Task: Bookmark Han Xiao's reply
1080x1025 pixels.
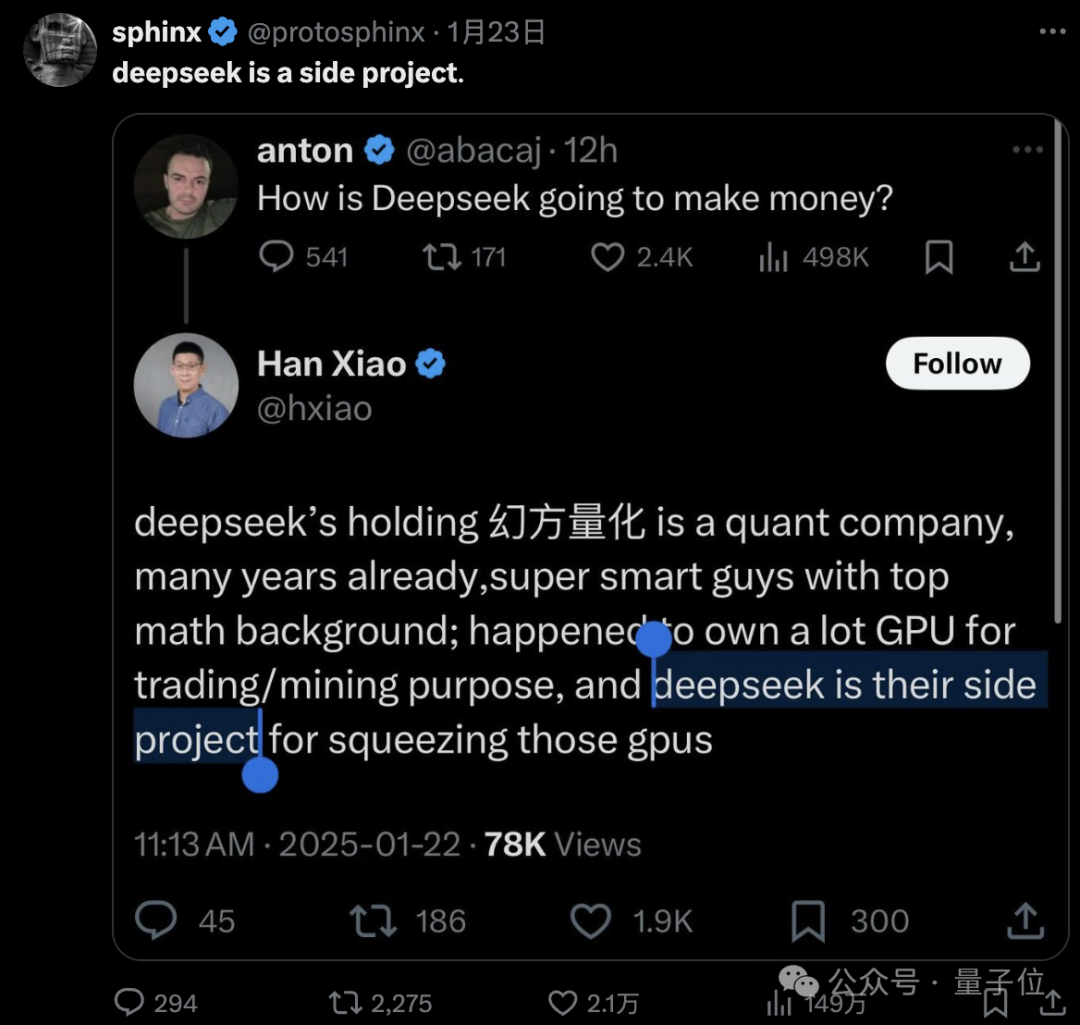Action: point(806,920)
